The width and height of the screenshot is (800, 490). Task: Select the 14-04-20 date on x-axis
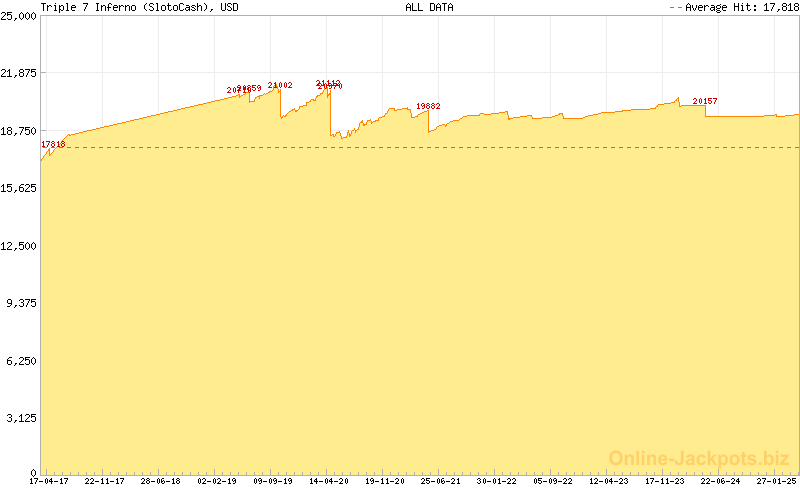coord(328,481)
